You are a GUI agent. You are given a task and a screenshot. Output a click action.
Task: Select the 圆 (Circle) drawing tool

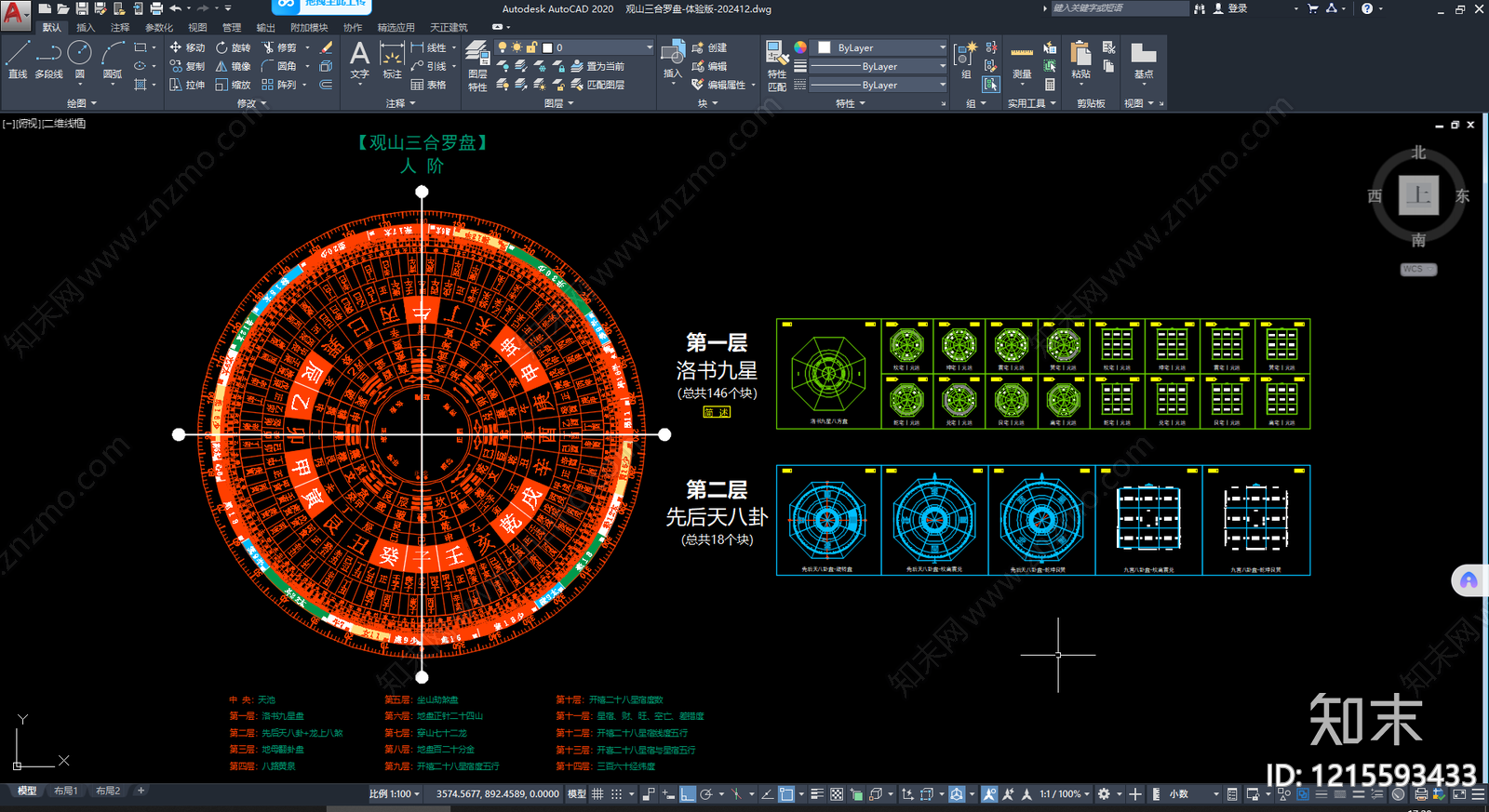(80, 59)
